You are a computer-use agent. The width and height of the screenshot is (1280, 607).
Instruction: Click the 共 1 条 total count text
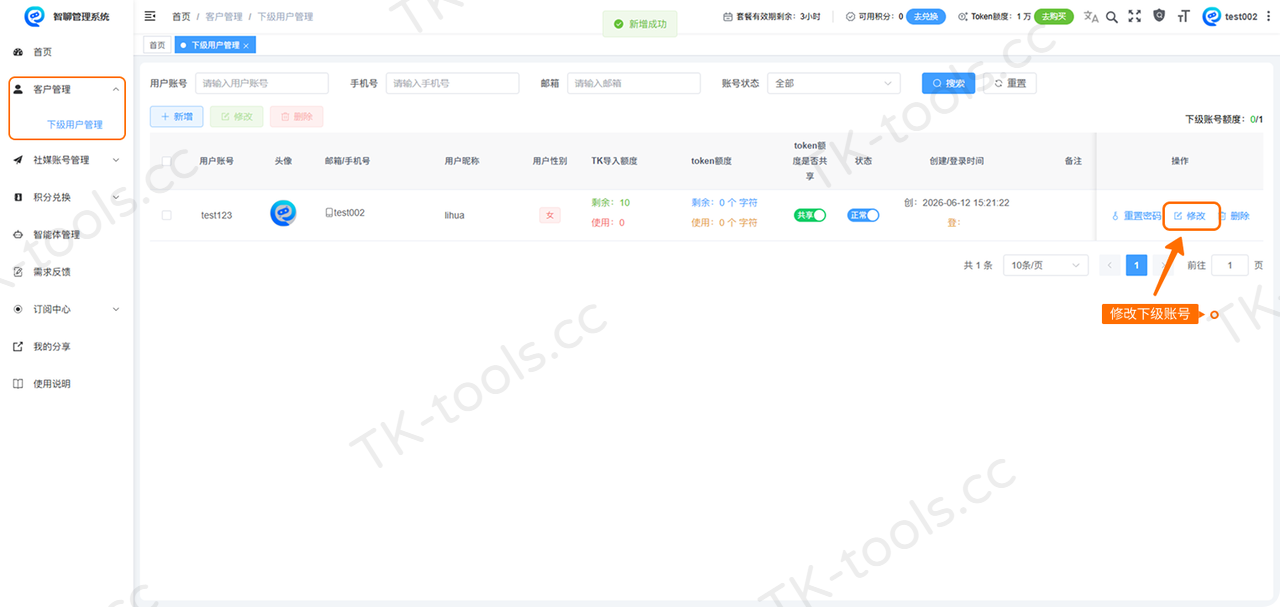pos(977,266)
